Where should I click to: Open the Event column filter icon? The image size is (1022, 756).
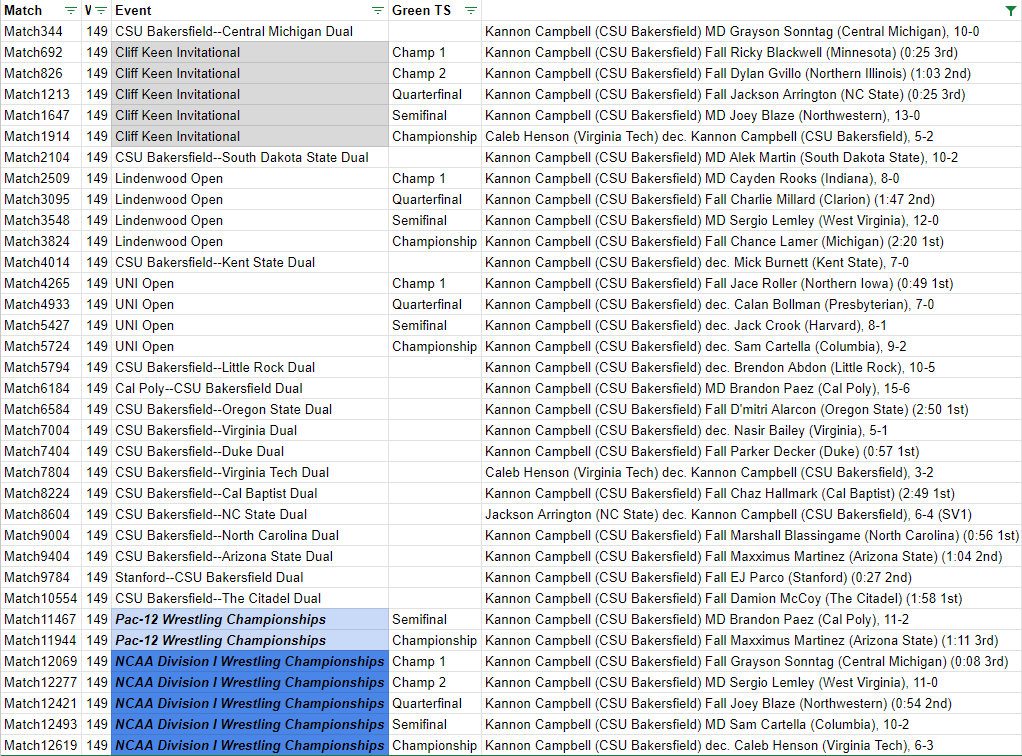[377, 10]
